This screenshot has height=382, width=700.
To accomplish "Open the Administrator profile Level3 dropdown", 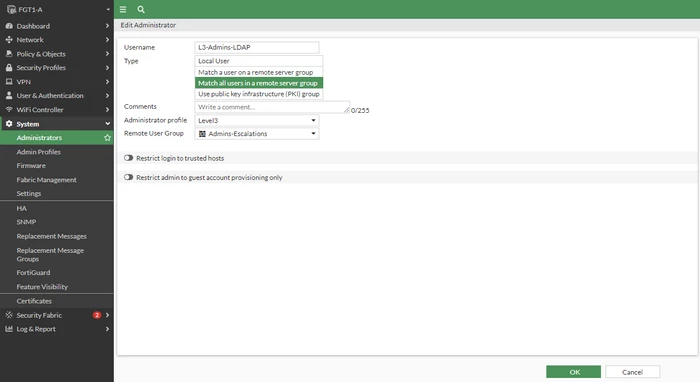I will pyautogui.click(x=257, y=120).
